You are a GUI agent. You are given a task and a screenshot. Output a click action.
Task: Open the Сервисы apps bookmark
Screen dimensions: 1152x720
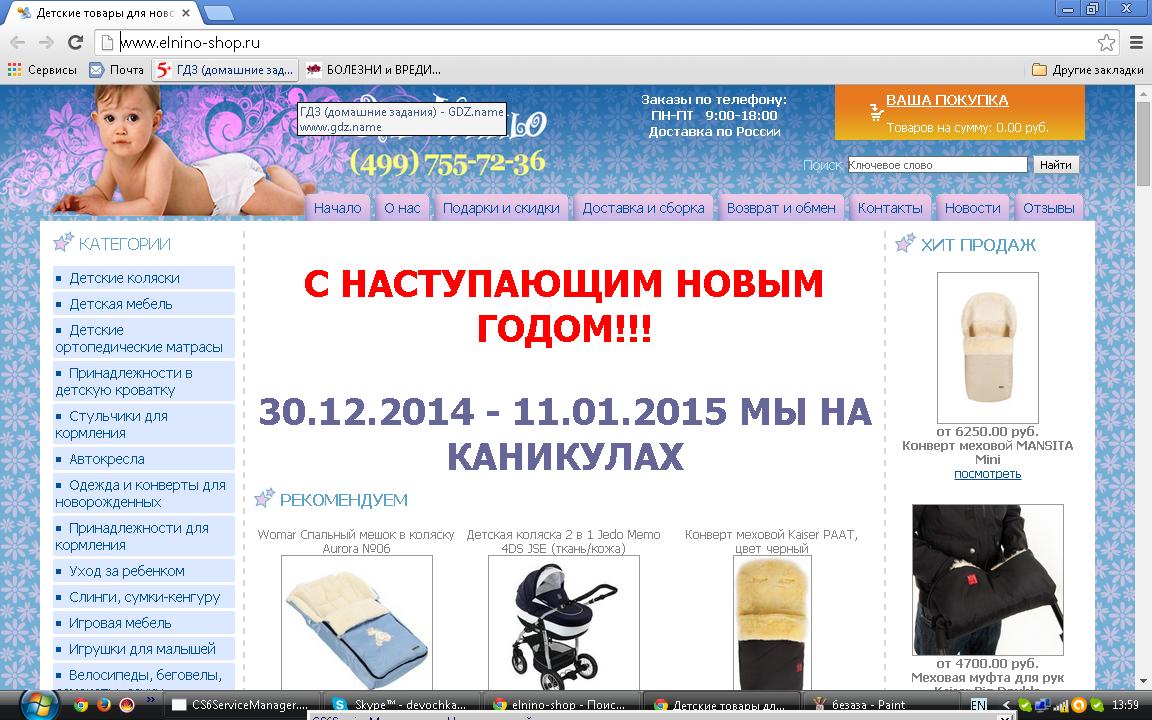42,70
